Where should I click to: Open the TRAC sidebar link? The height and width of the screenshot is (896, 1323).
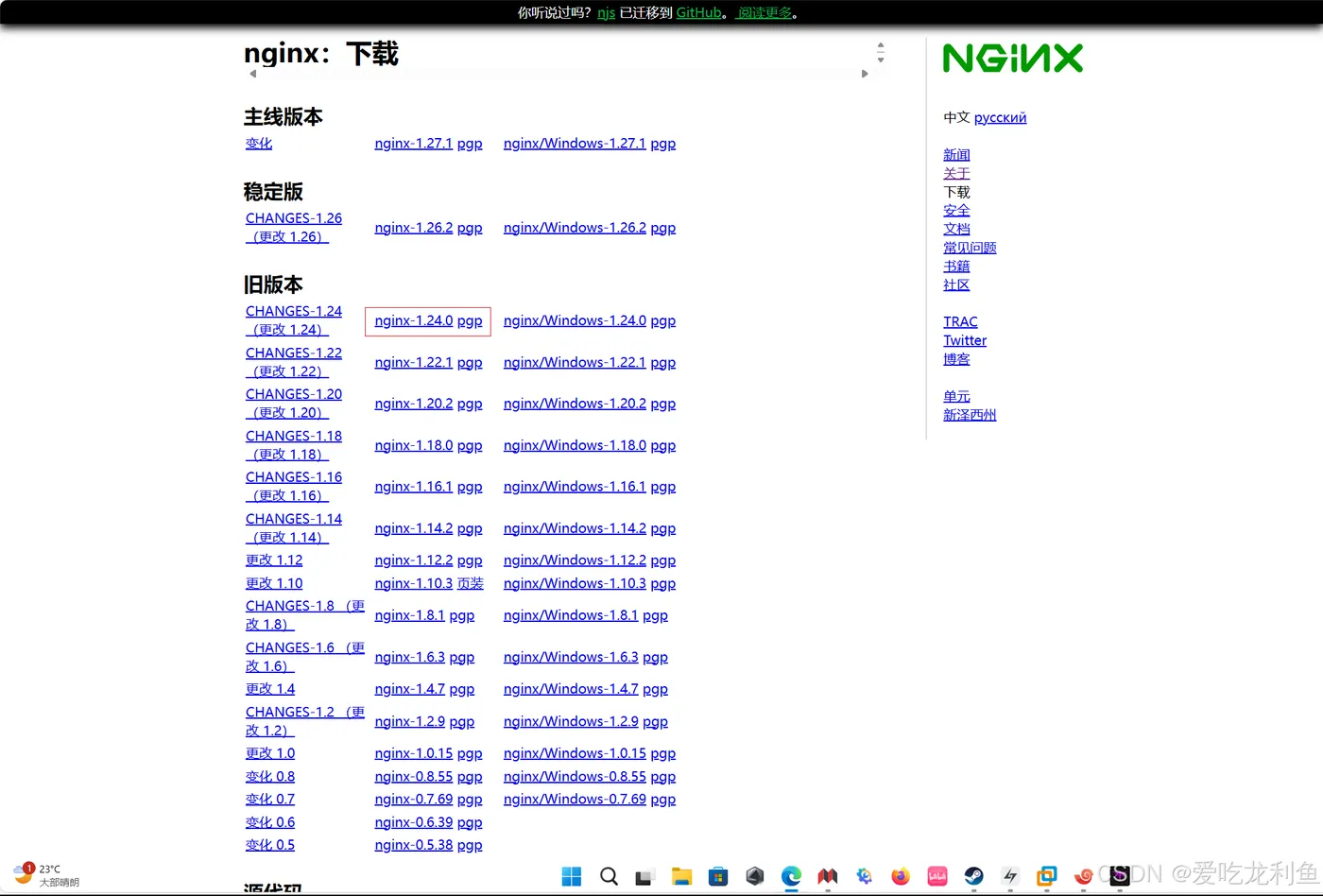coord(960,322)
